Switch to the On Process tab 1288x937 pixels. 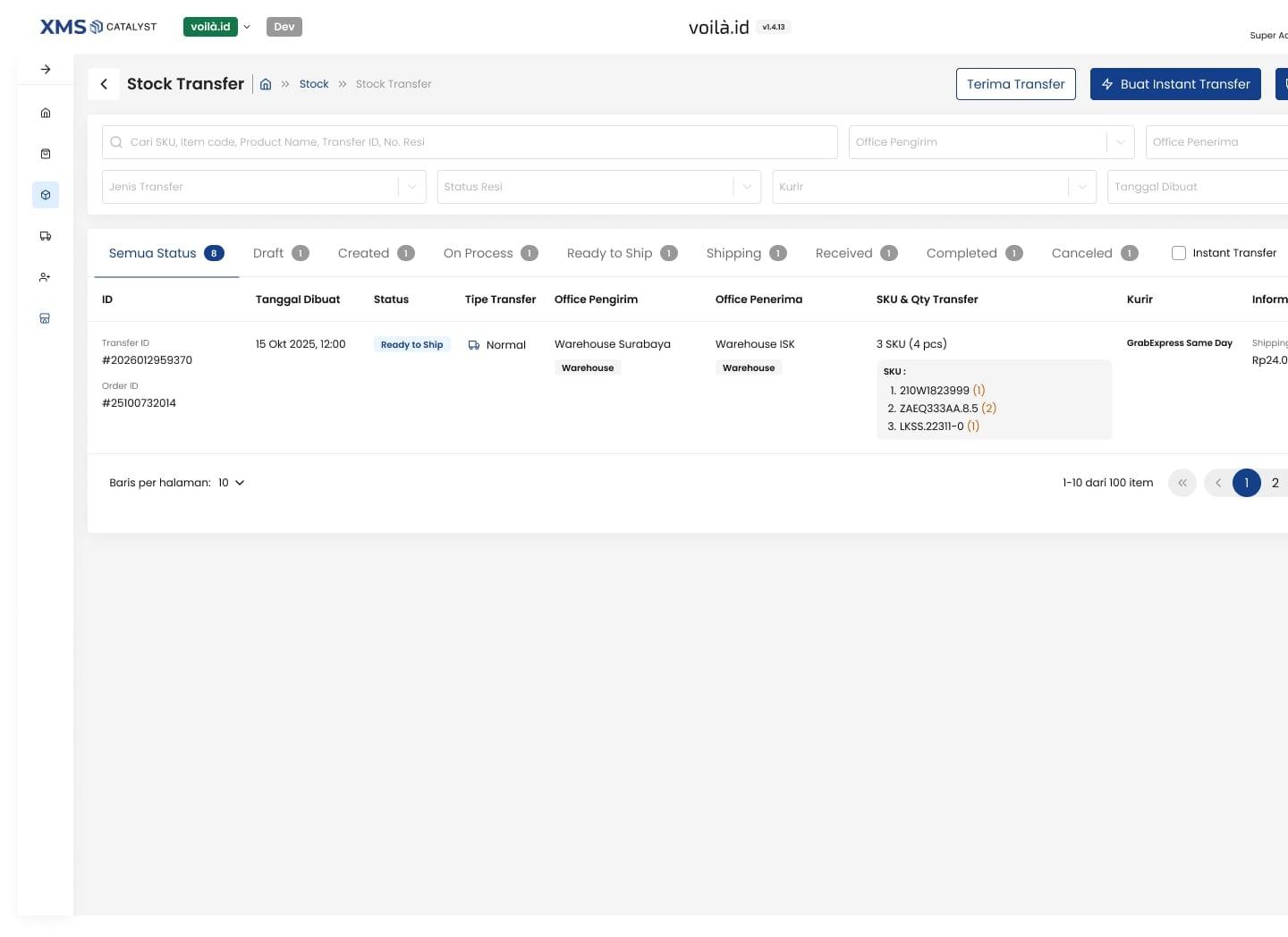click(490, 253)
